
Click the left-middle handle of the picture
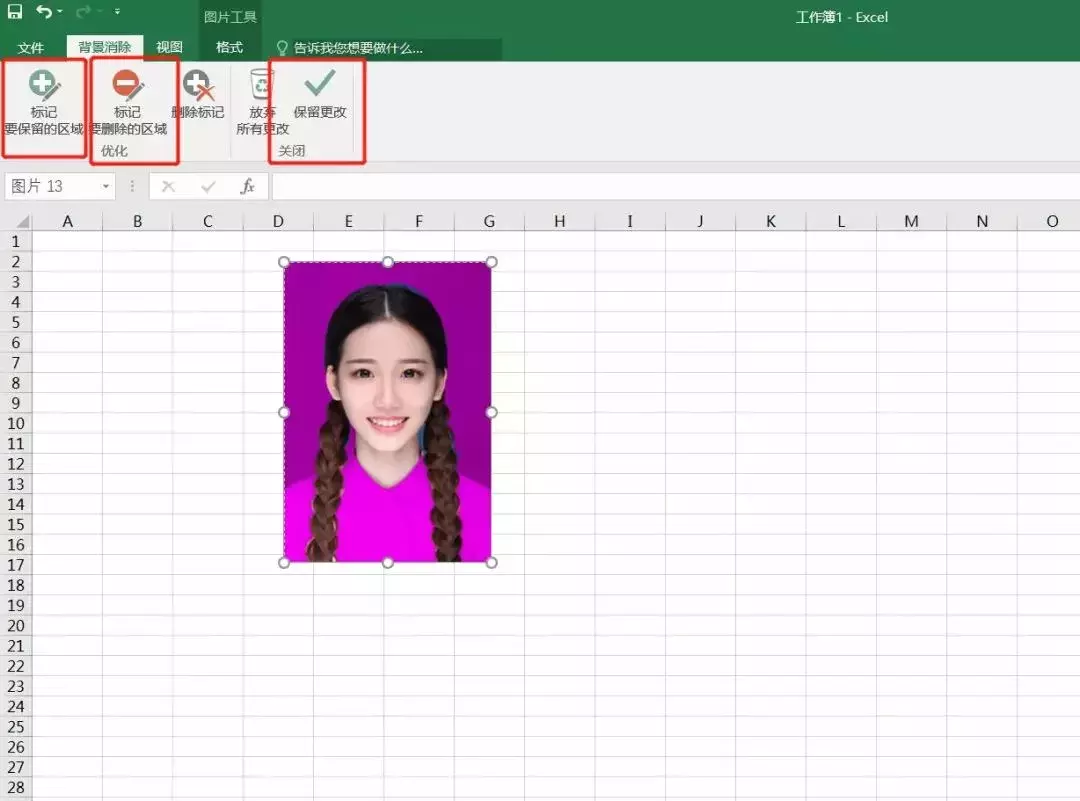(x=284, y=412)
